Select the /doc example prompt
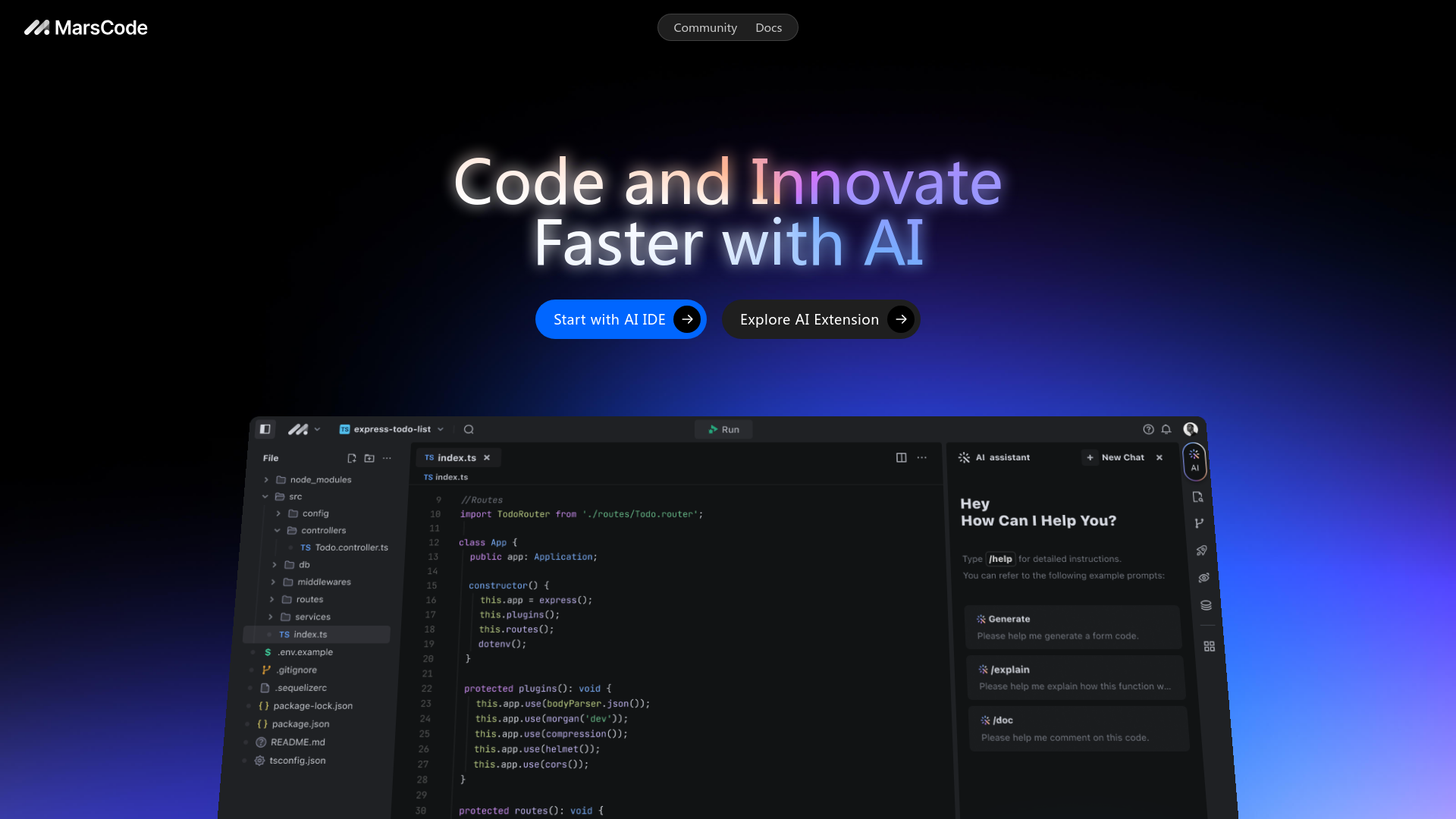This screenshot has height=819, width=1456. [1078, 729]
